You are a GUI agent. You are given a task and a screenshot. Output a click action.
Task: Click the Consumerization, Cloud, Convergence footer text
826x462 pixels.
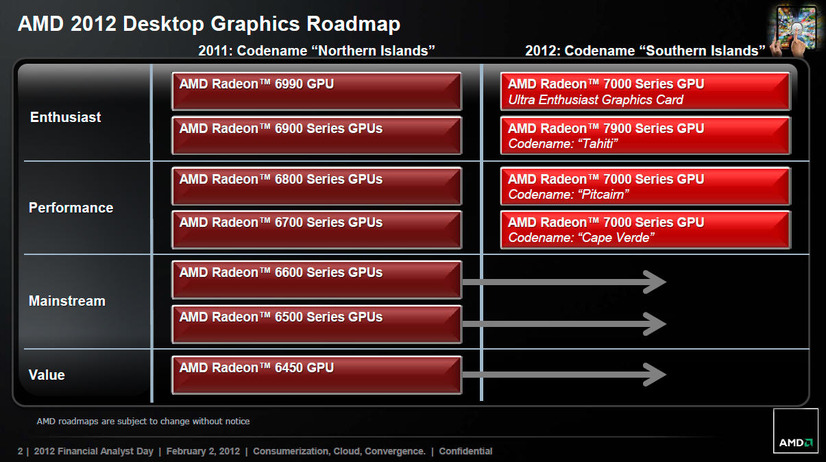[339, 451]
